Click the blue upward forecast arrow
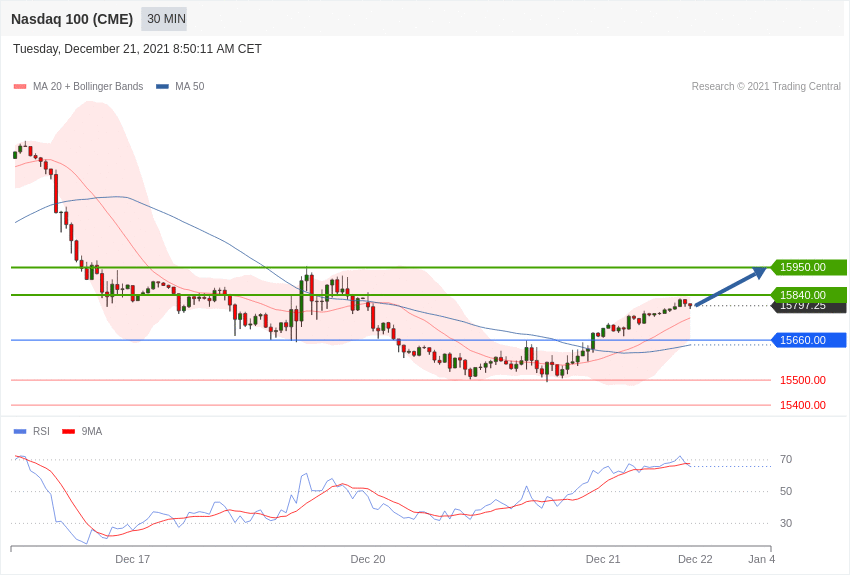The image size is (850, 576). 730,287
